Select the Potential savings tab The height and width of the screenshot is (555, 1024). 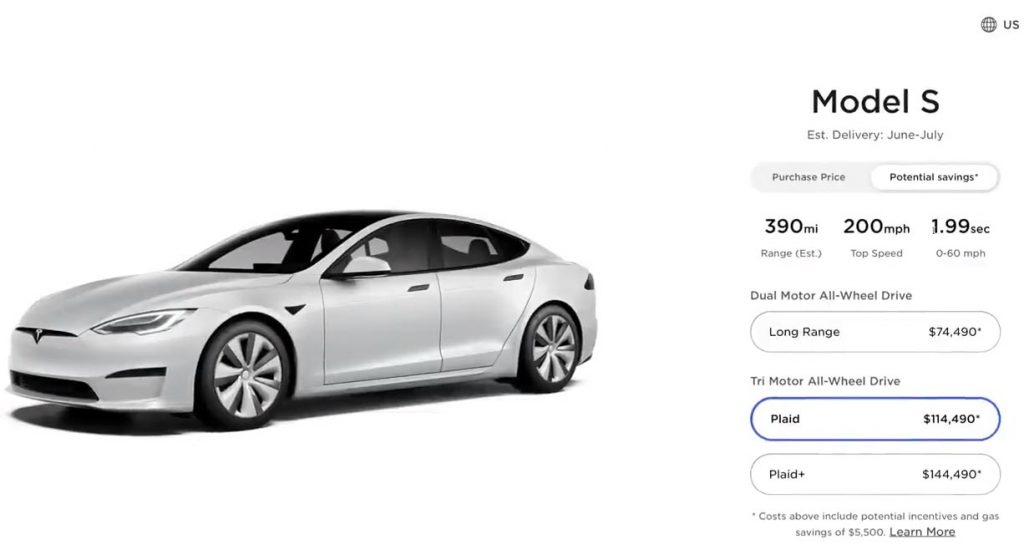(x=934, y=177)
